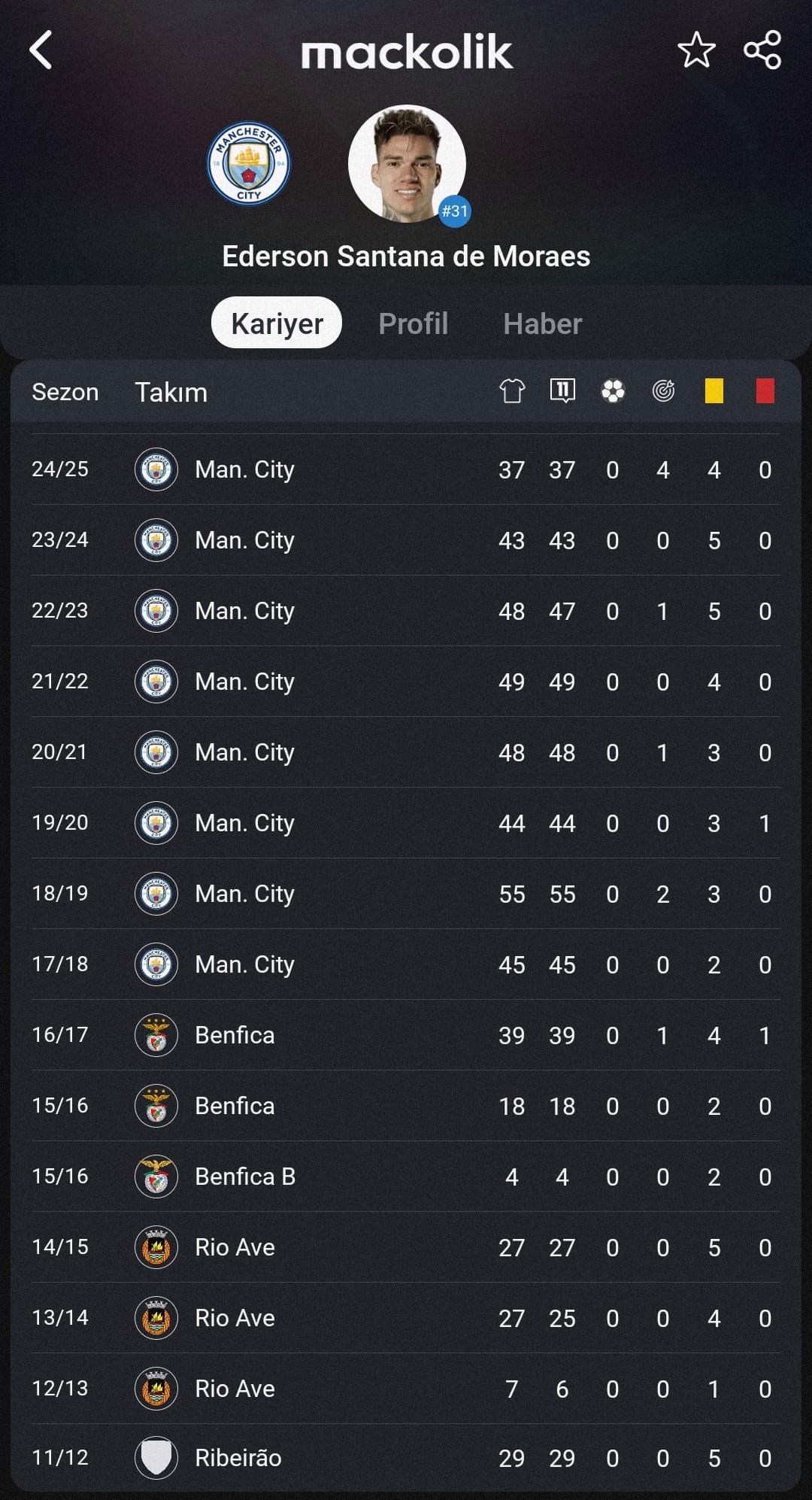Open the Manchester City club crest

[249, 164]
